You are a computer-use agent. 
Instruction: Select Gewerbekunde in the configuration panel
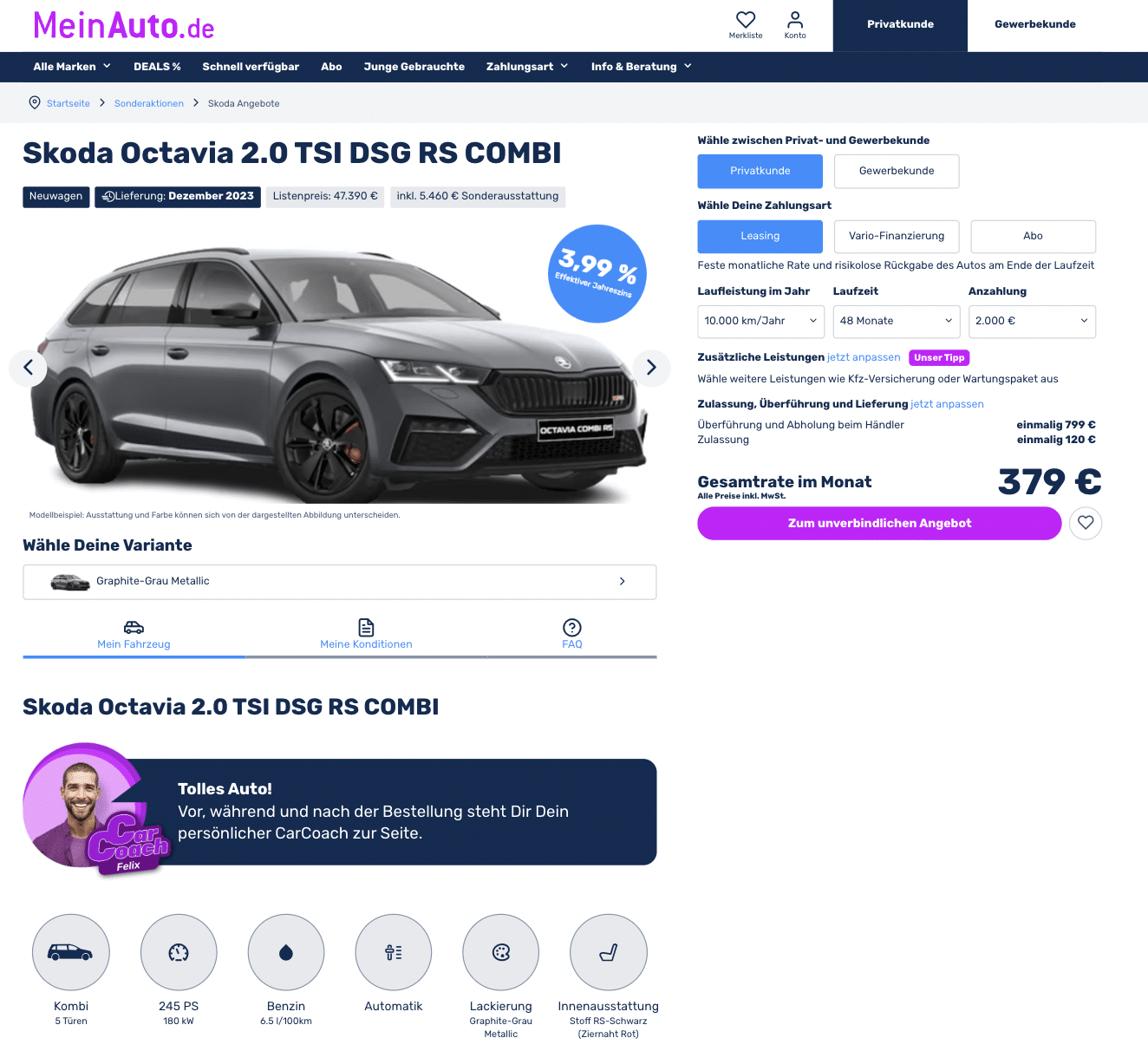(x=897, y=171)
